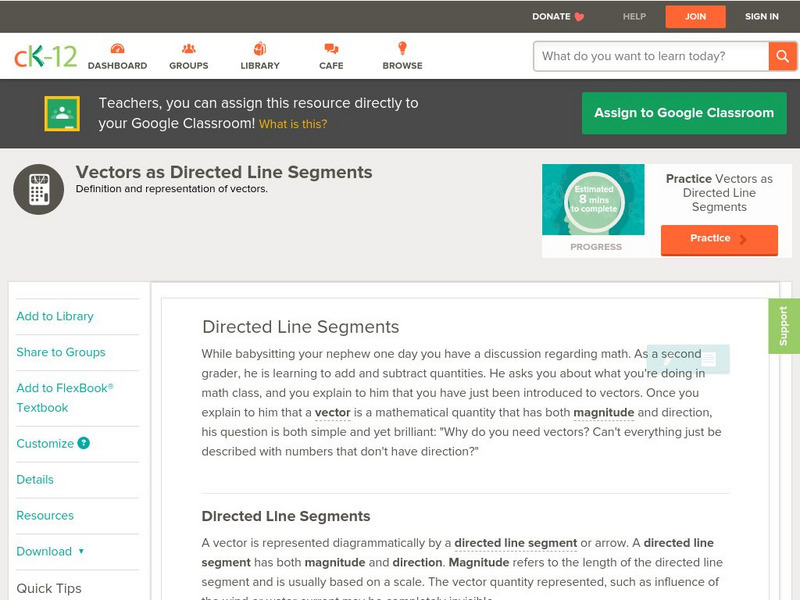The width and height of the screenshot is (800, 600).
Task: Switch to Sign In
Action: (761, 16)
